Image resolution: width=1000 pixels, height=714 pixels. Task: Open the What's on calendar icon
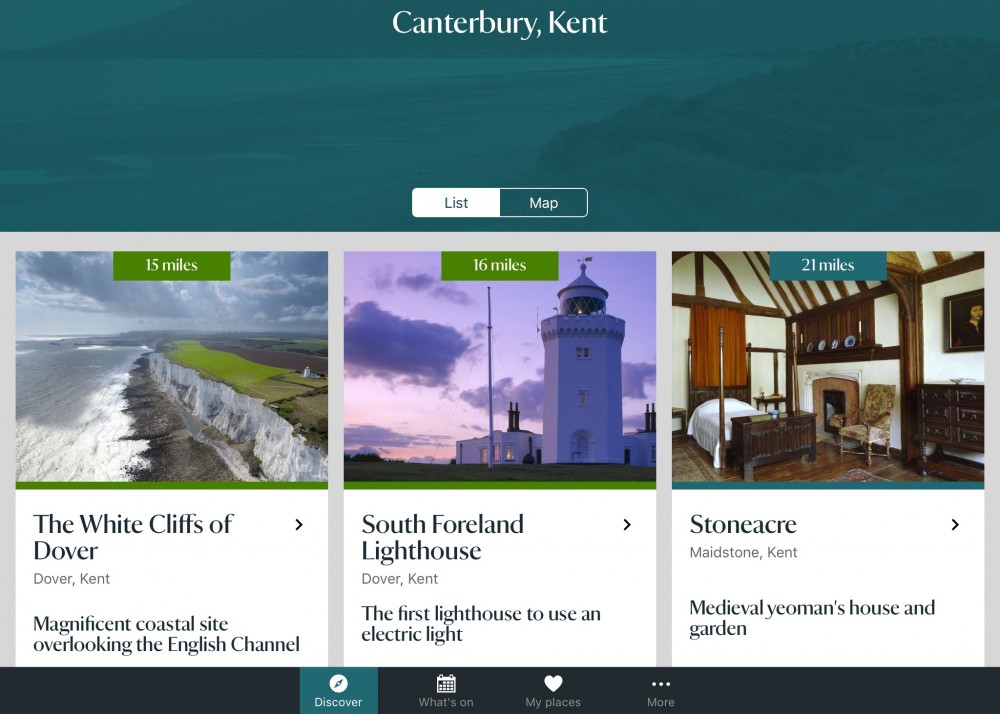(446, 683)
